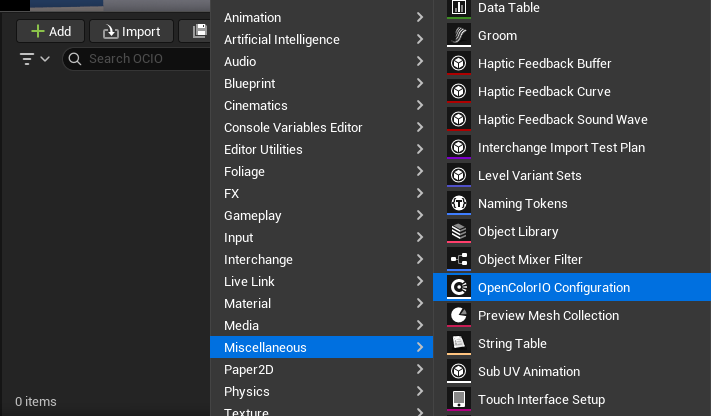Viewport: 711px width, 416px height.
Task: Open the Paper2D category
Action: click(x=321, y=369)
